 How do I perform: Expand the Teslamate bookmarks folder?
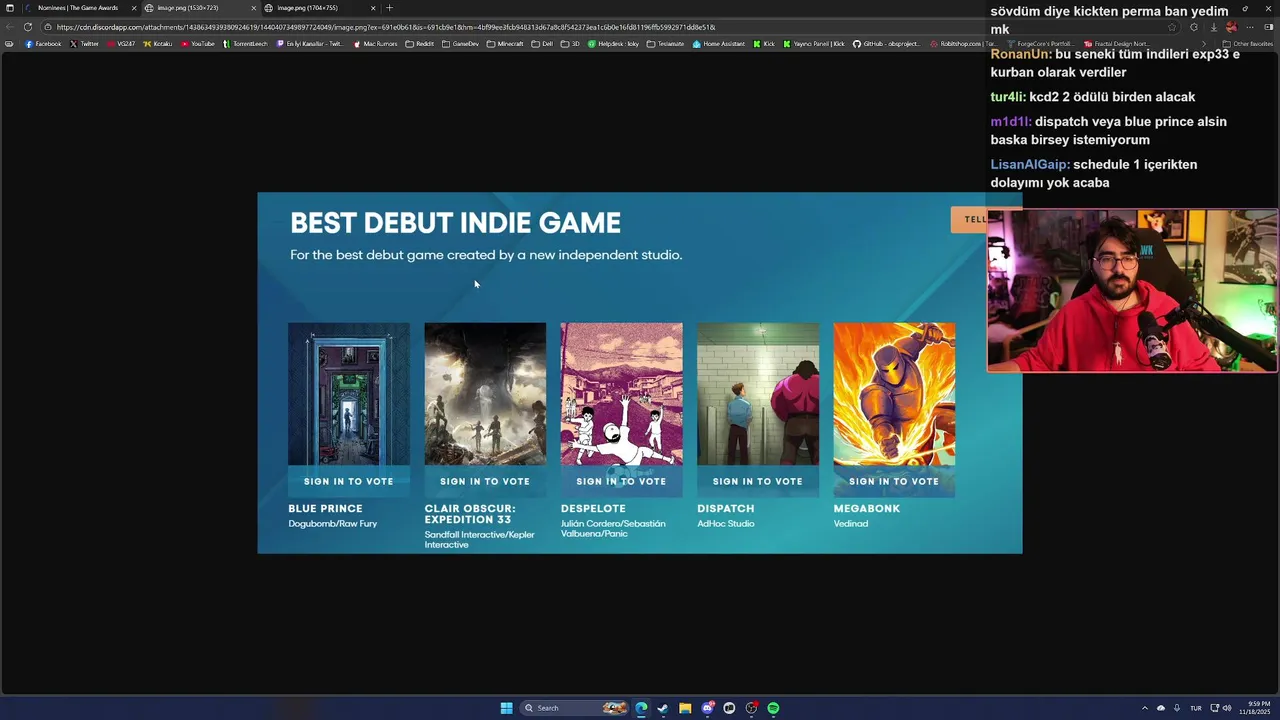coord(666,44)
